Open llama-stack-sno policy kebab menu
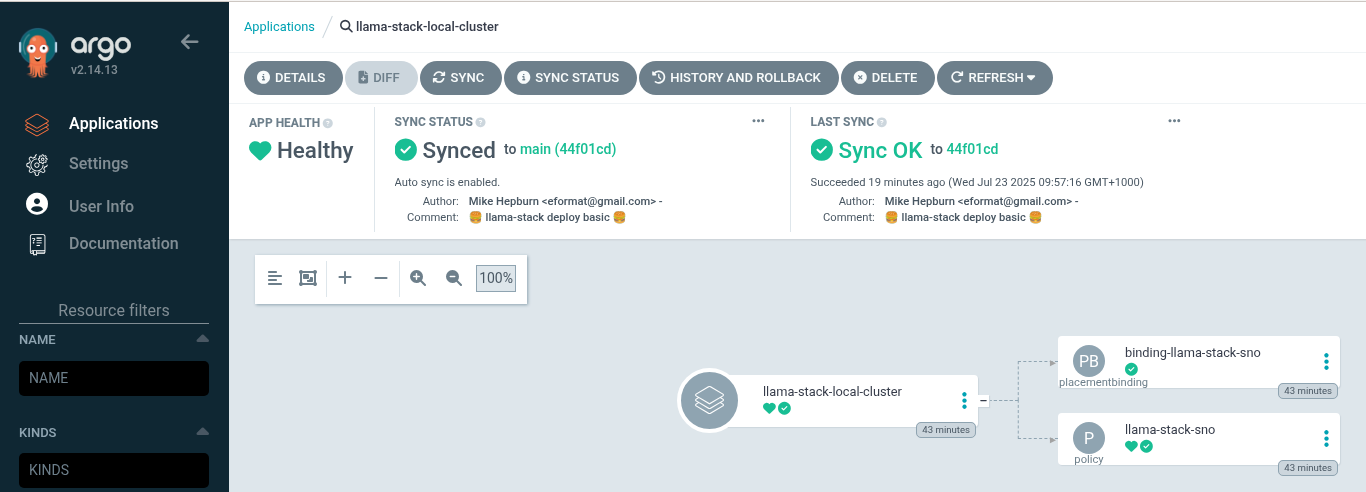This screenshot has width=1366, height=492. point(1326,438)
